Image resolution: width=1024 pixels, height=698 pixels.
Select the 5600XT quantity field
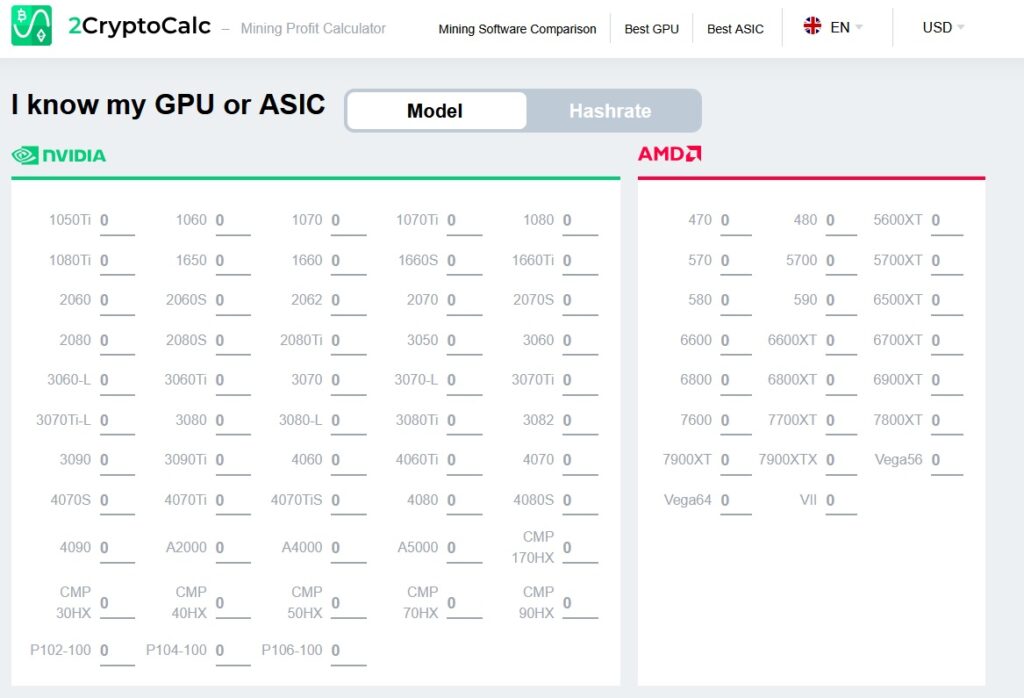(947, 221)
